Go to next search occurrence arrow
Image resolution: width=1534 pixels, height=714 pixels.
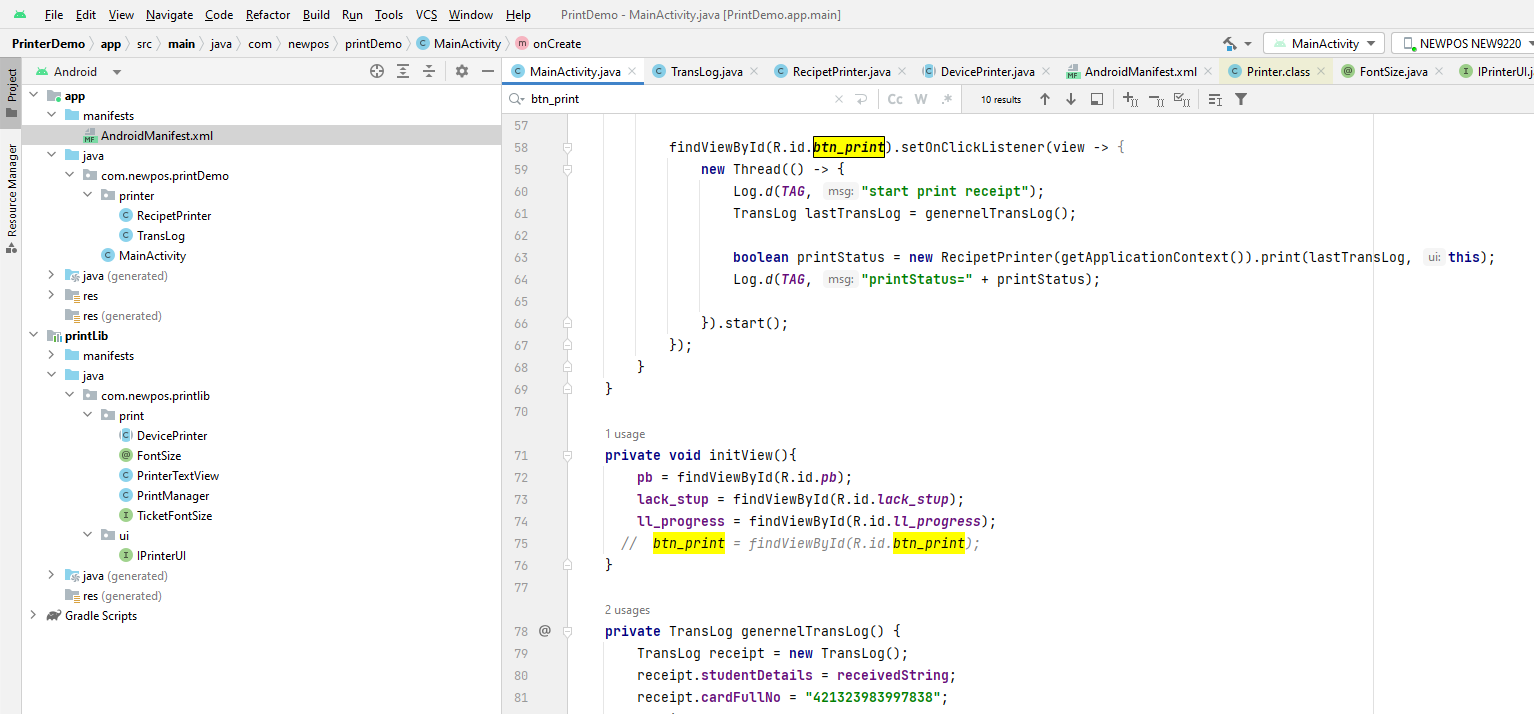point(1071,99)
